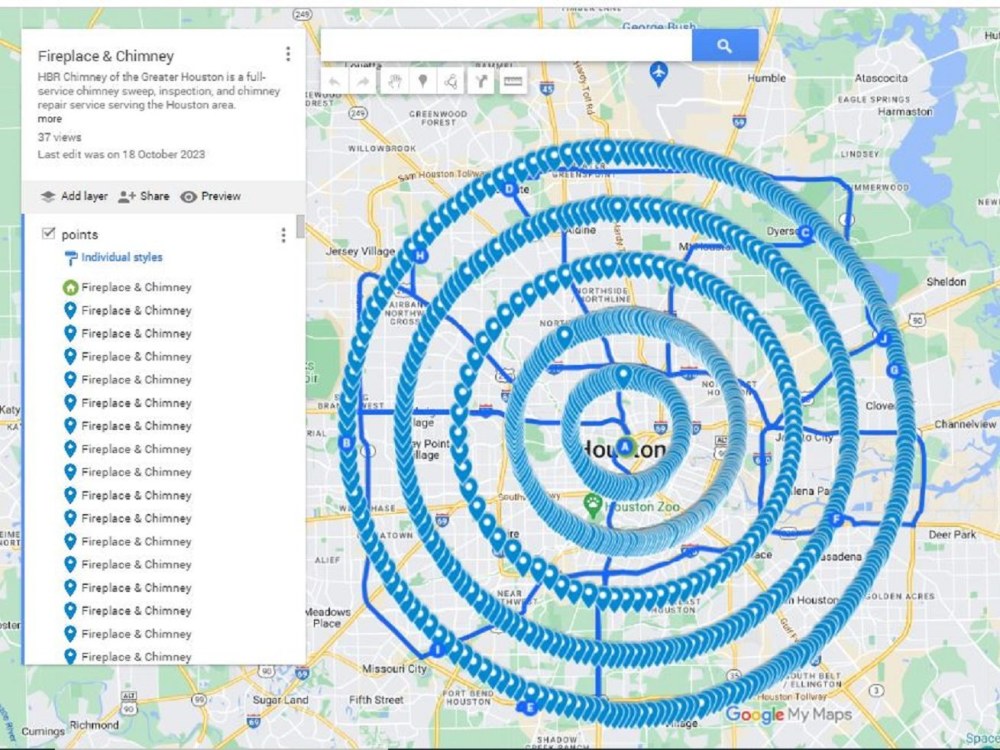Click the '37 views' text
The image size is (1000, 750).
coord(59,137)
